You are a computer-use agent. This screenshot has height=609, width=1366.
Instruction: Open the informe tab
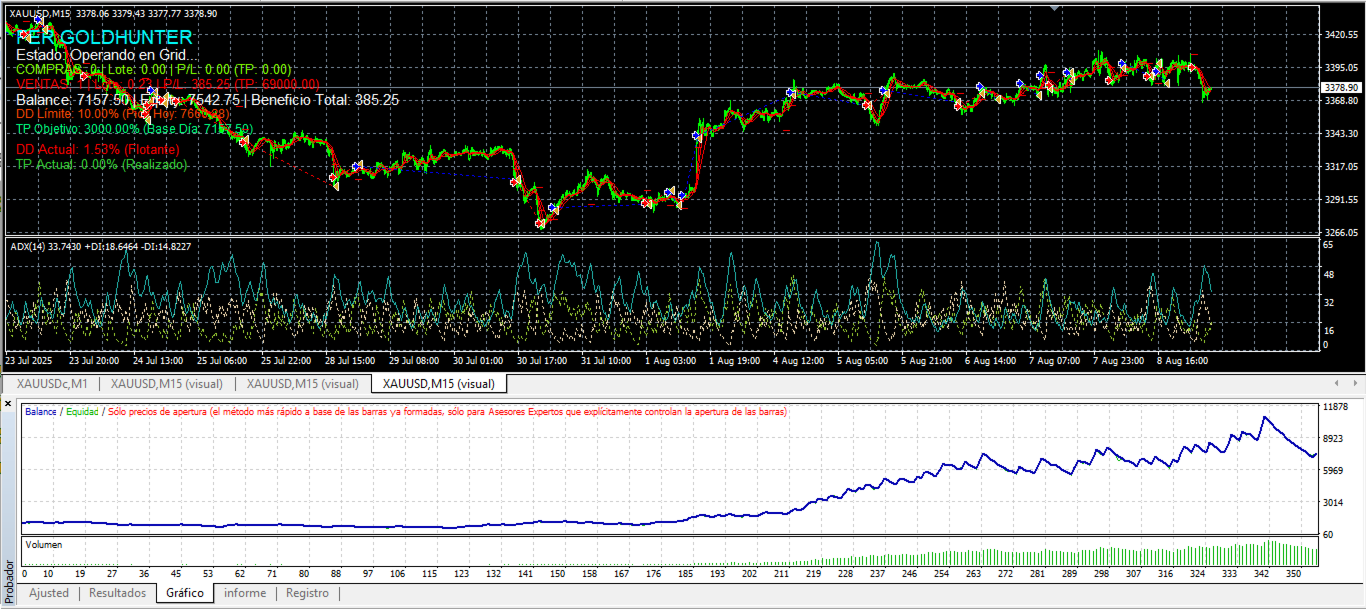pyautogui.click(x=245, y=593)
